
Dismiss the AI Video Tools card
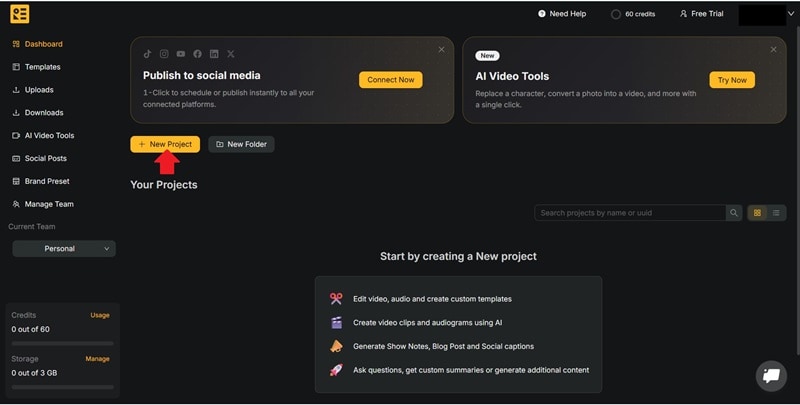pos(773,49)
